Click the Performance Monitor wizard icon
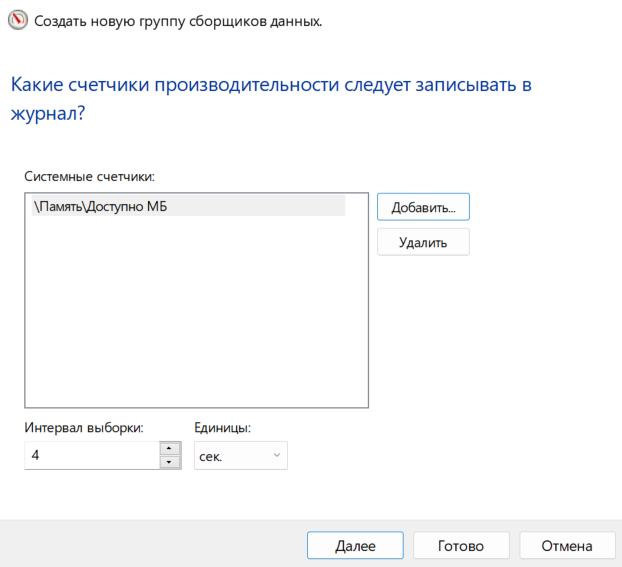 [18, 20]
